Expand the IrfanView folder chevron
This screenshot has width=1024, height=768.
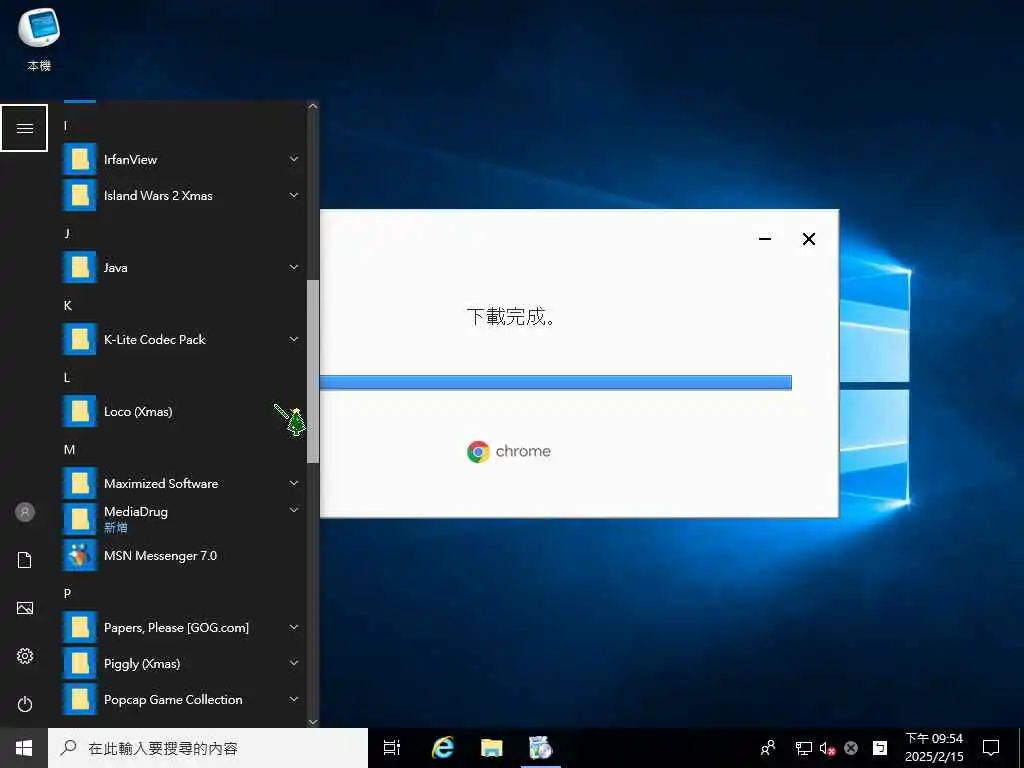tap(294, 159)
